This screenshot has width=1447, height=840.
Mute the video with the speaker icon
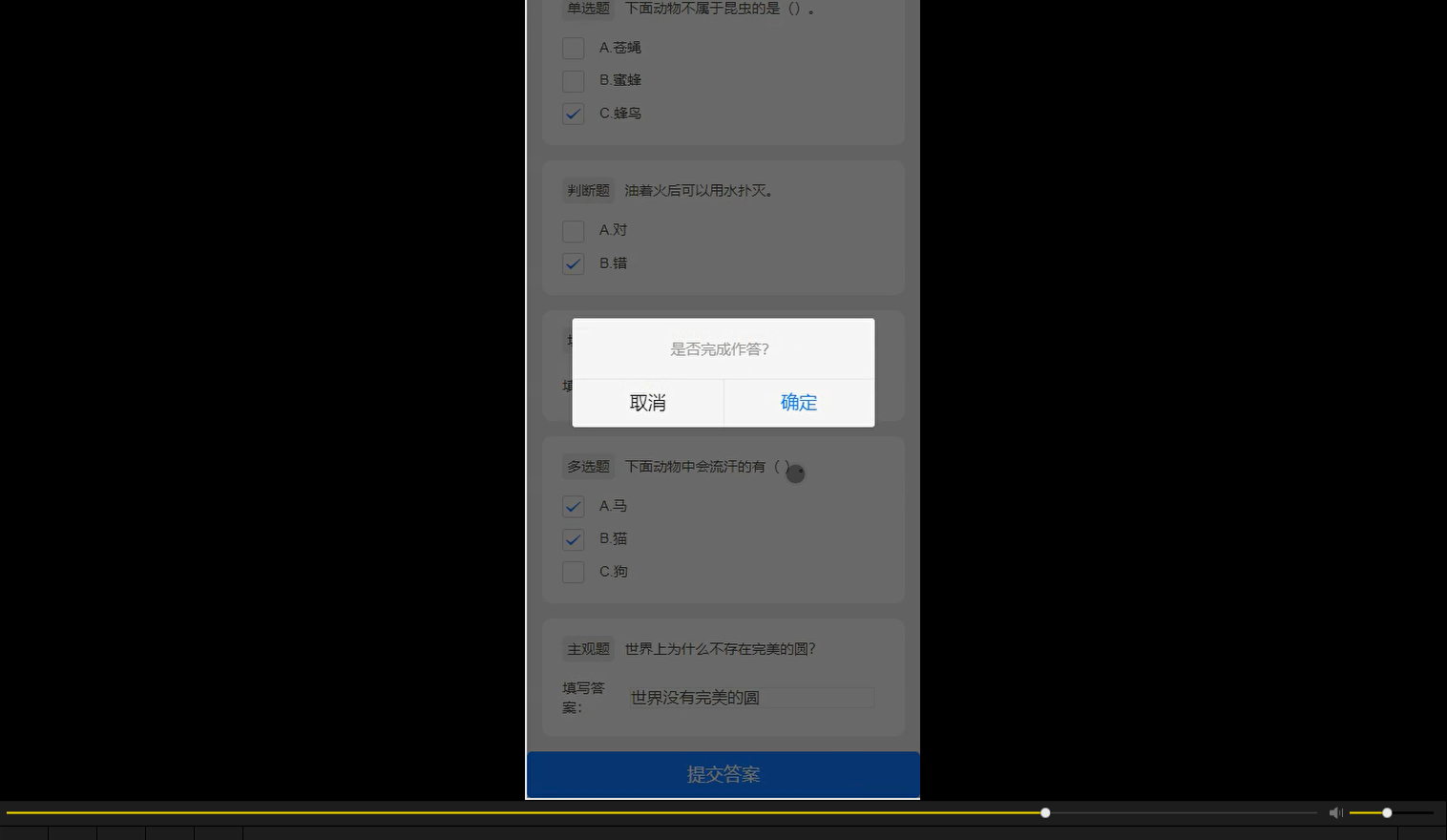[x=1335, y=812]
